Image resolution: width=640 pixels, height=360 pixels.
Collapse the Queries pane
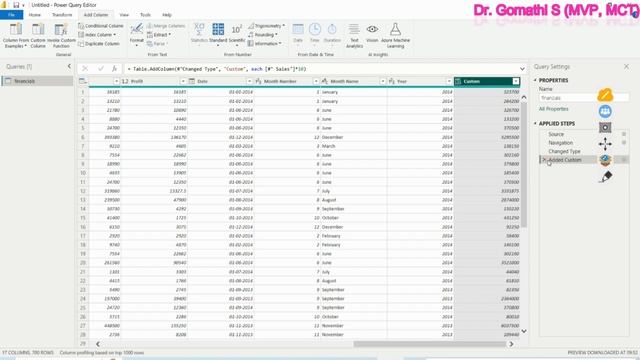coord(69,66)
